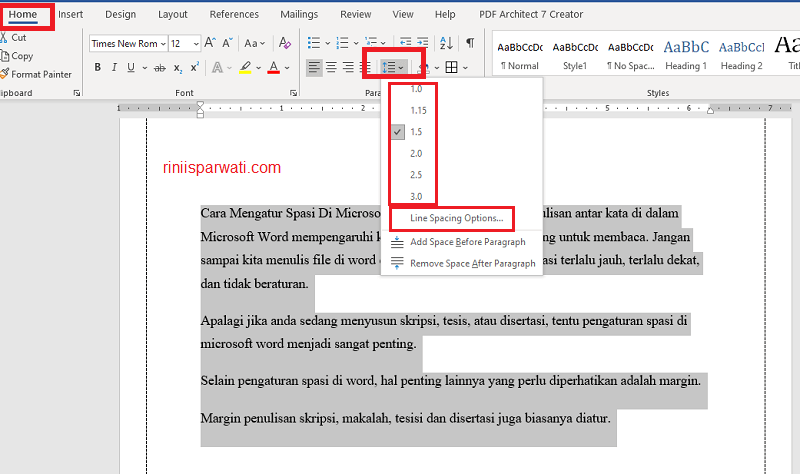This screenshot has width=800, height=474.
Task: Open PDF Architect 7 Creator tab
Action: click(x=531, y=14)
